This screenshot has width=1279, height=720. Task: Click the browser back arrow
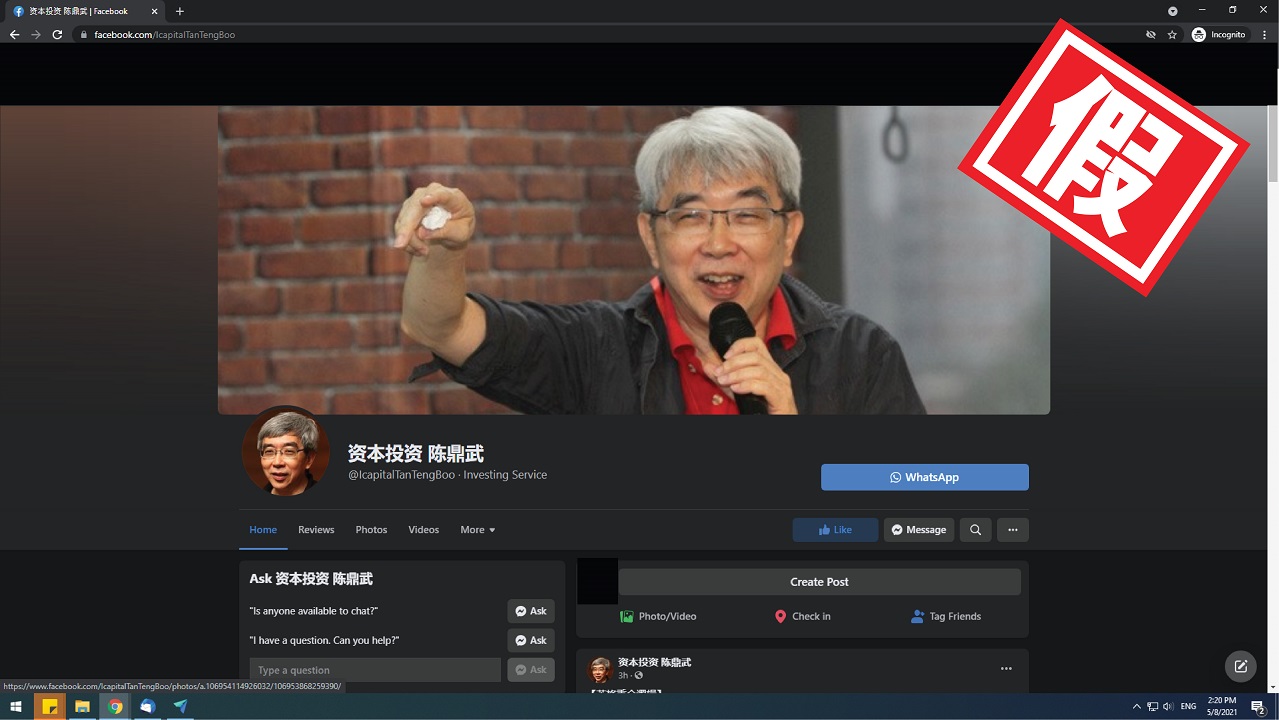click(x=14, y=34)
